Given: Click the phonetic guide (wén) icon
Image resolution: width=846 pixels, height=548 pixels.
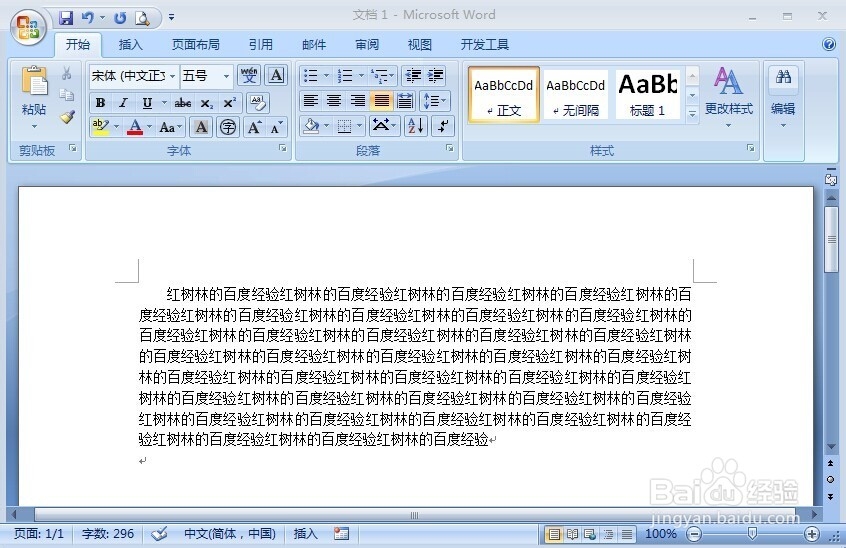Looking at the screenshot, I should (x=249, y=76).
